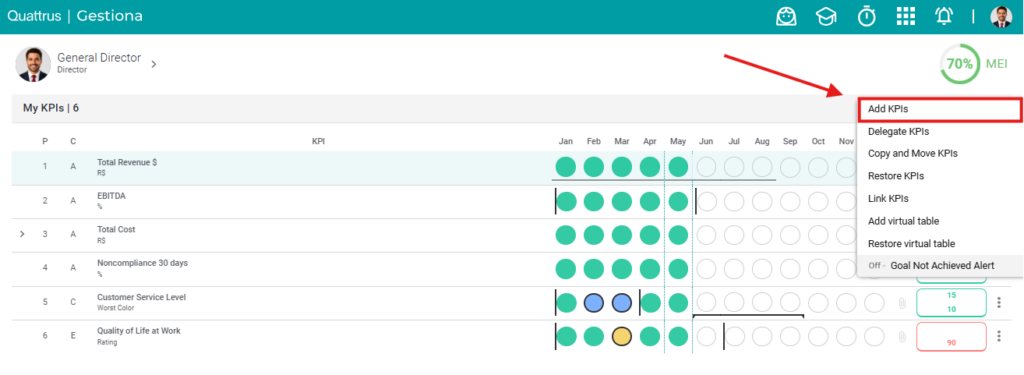
Task: Click the Customer Service Level KPI name
Action: tap(141, 297)
